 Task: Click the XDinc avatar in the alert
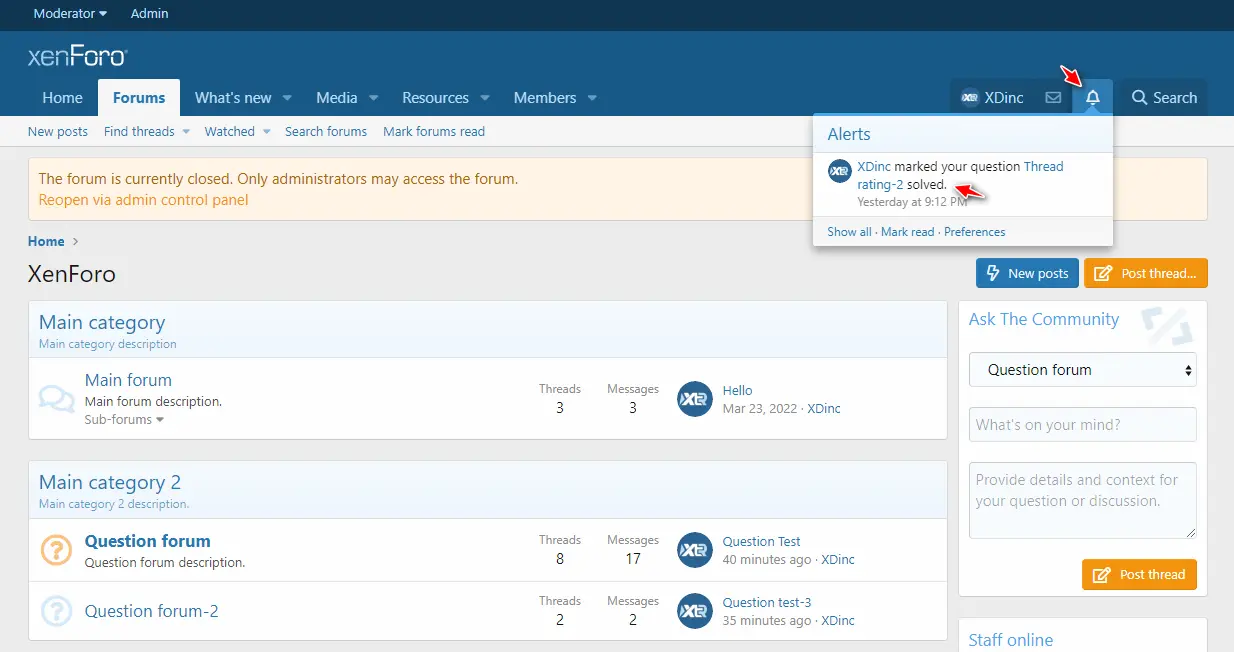(x=839, y=171)
